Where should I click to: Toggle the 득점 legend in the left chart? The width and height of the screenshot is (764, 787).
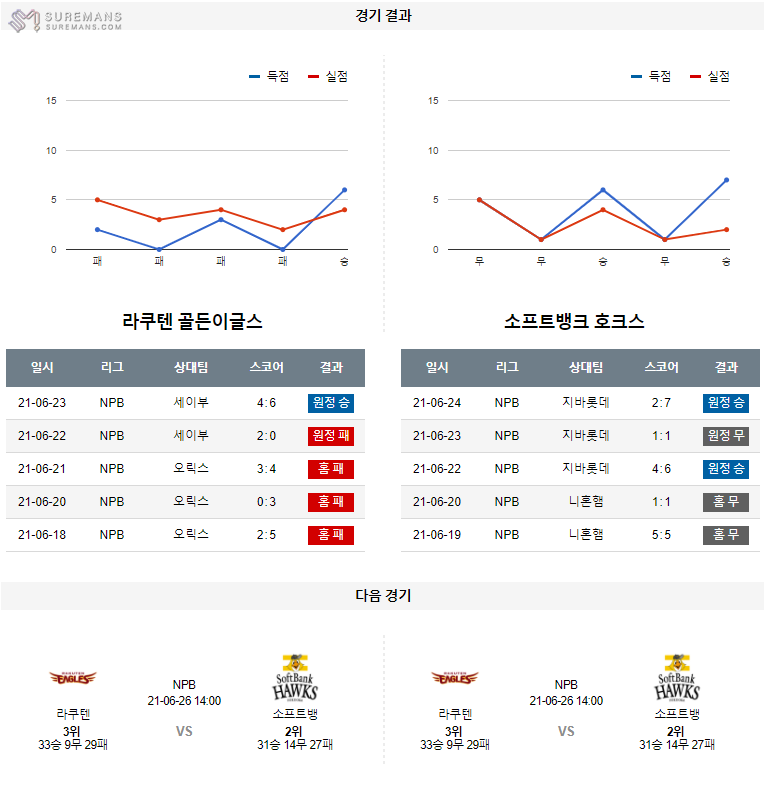click(269, 76)
